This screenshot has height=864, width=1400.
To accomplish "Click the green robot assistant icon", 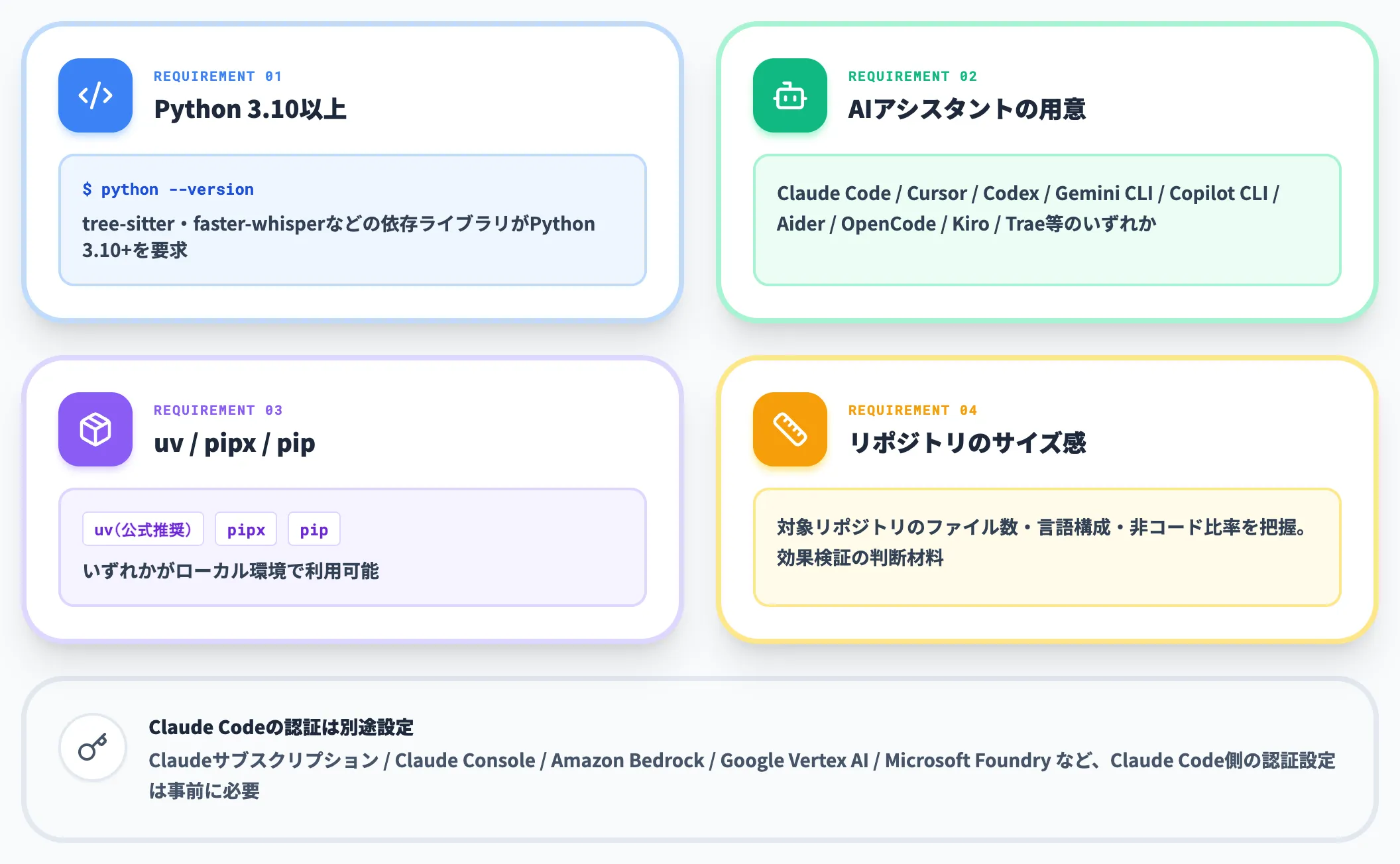I will [790, 95].
